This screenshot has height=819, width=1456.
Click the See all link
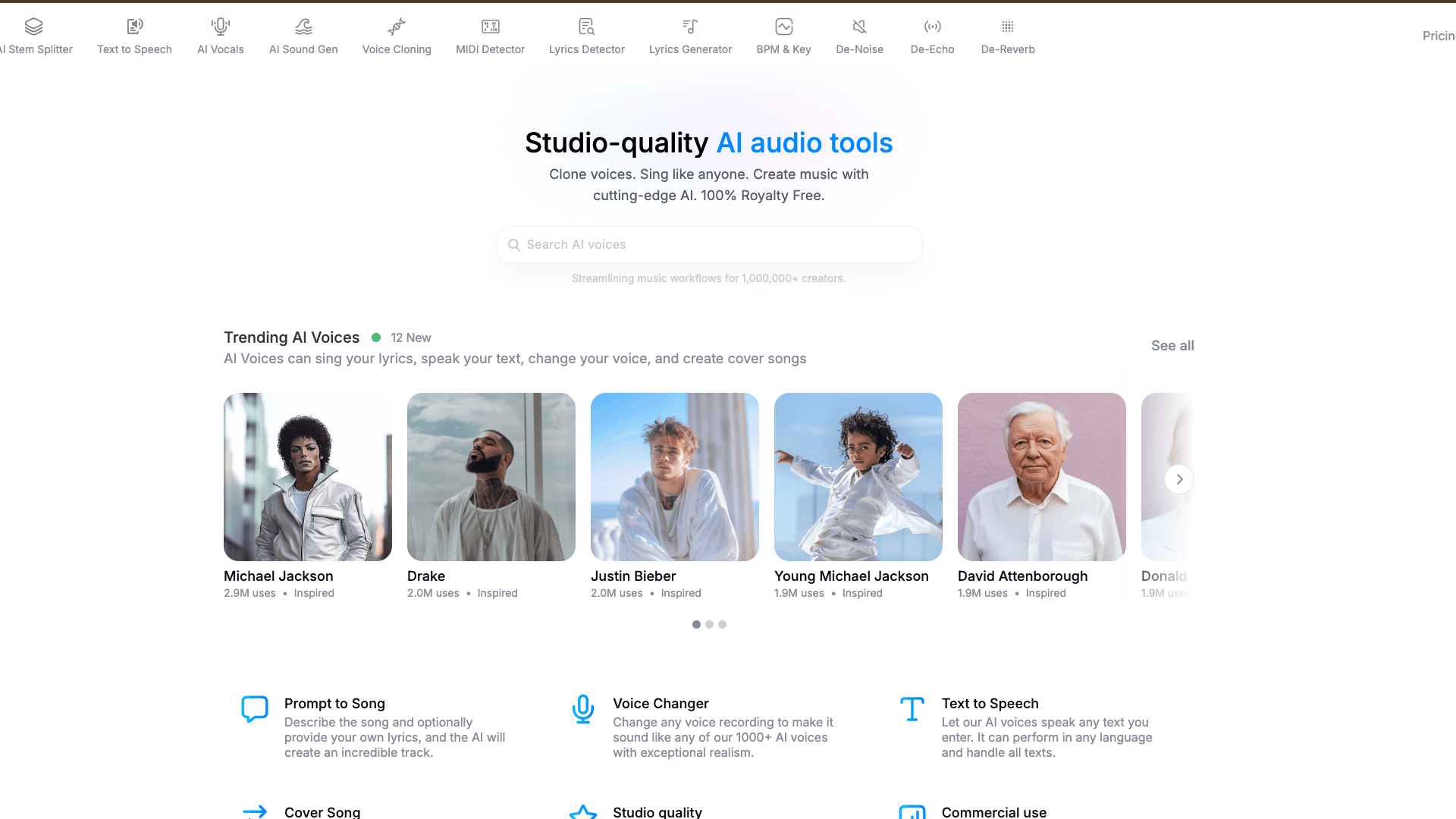coord(1172,346)
